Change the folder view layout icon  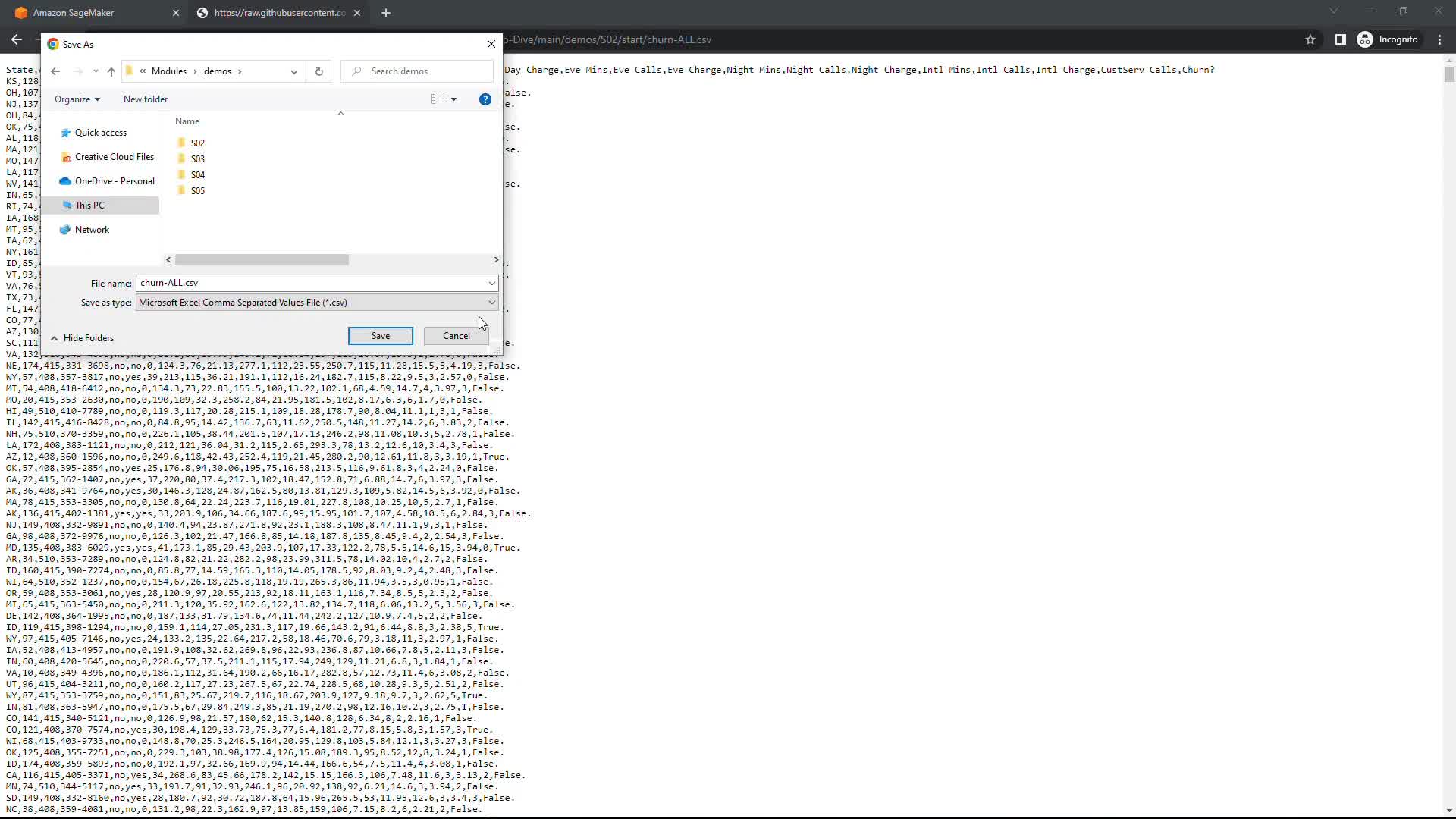click(438, 99)
